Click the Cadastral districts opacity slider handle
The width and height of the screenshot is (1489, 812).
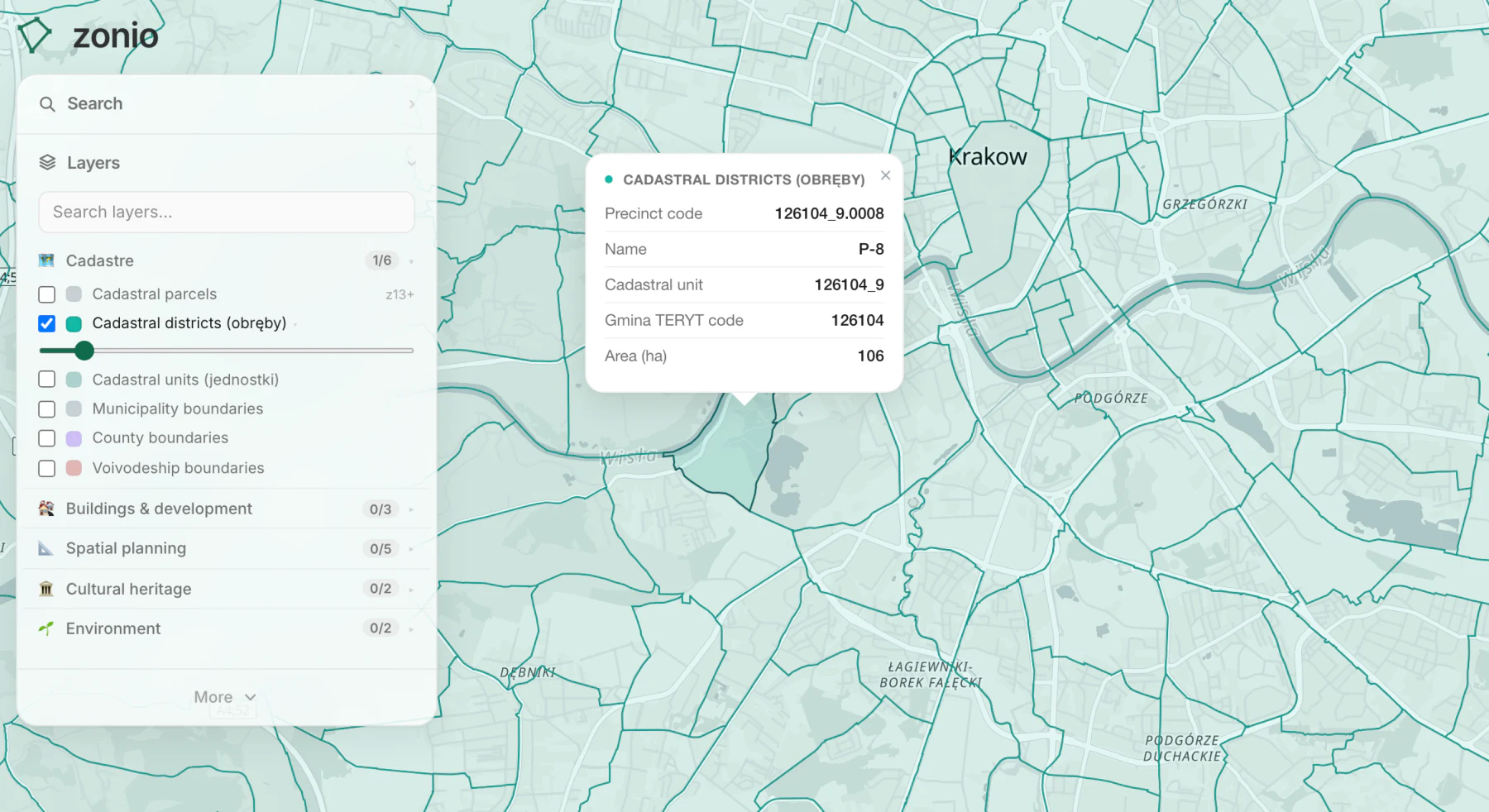tap(84, 351)
